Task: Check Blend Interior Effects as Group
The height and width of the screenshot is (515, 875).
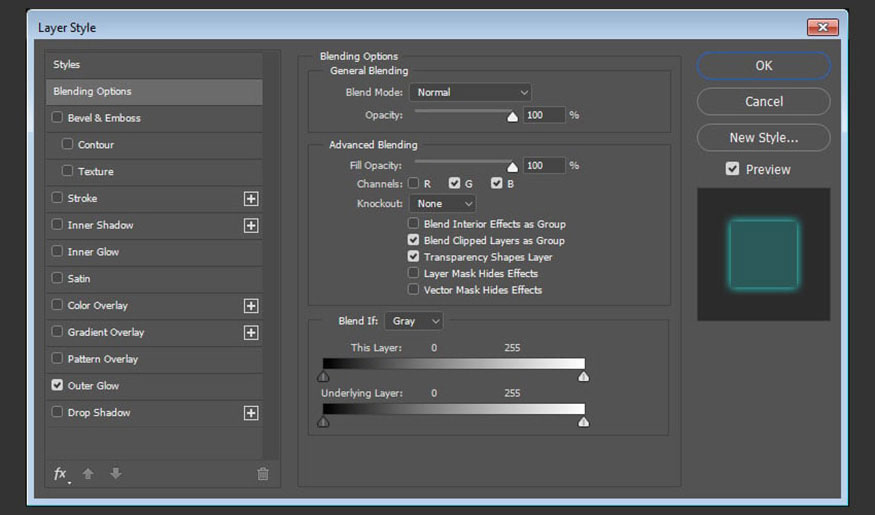Action: tap(414, 224)
